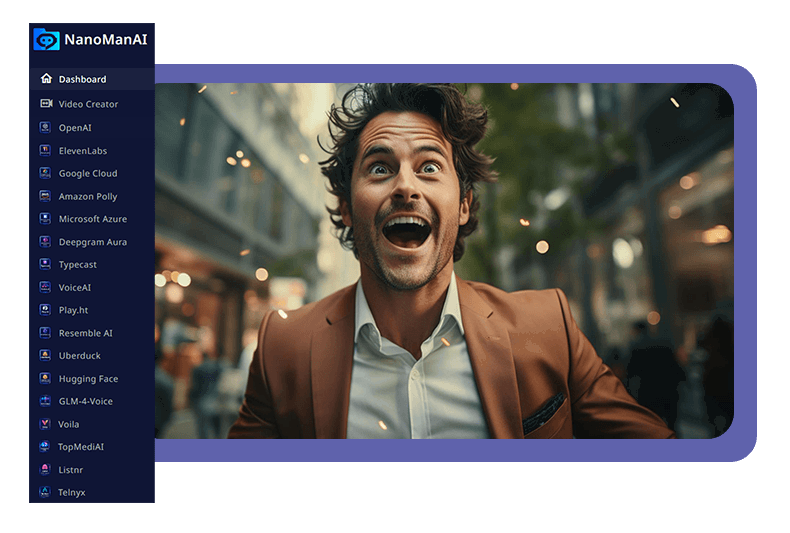Click the Telnyx sidebar icon
Viewport: 790px width, 533px height.
point(46,492)
